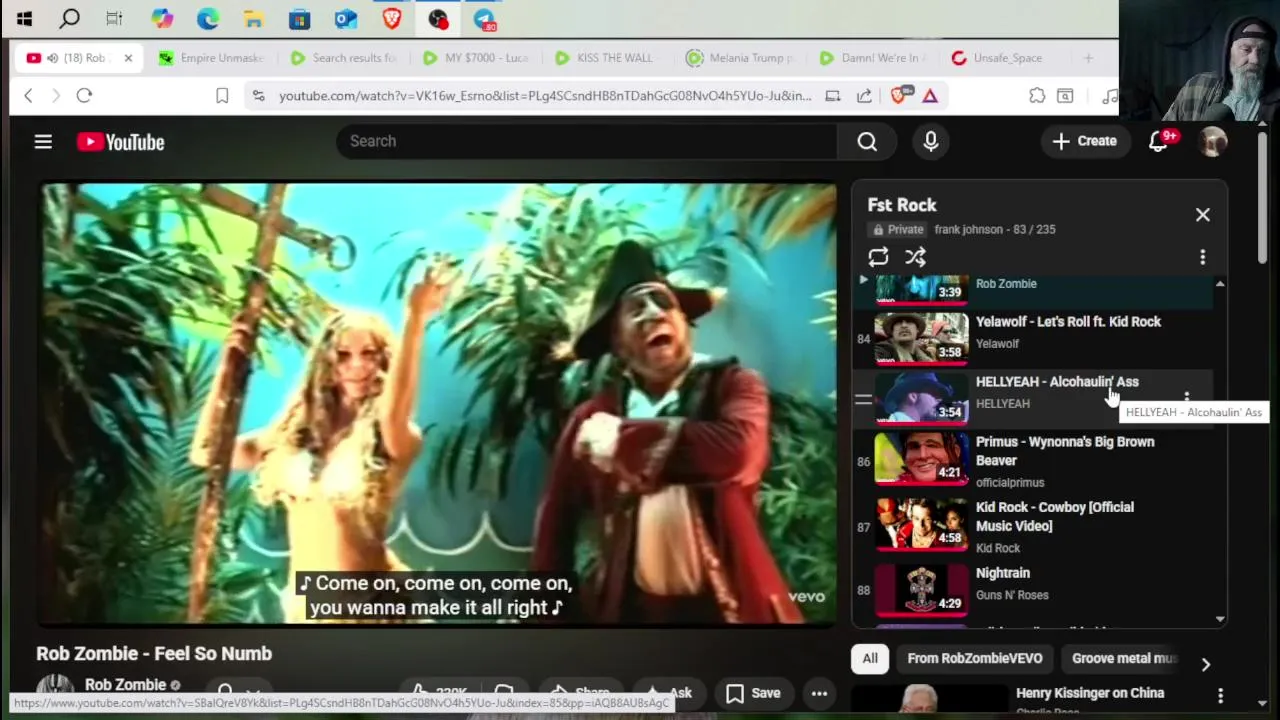Toggle loop playlist
The image size is (1280, 720).
878,257
